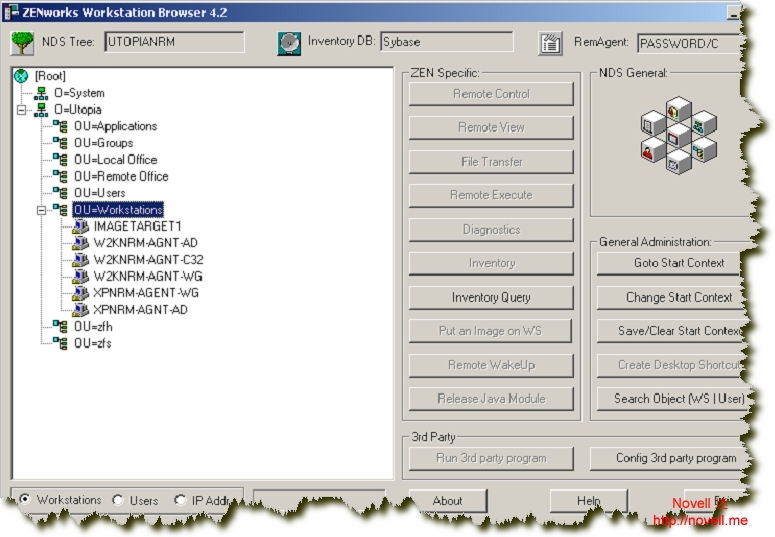The height and width of the screenshot is (537, 775).
Task: Click the RemAgent PASSWORD field
Action: (689, 44)
